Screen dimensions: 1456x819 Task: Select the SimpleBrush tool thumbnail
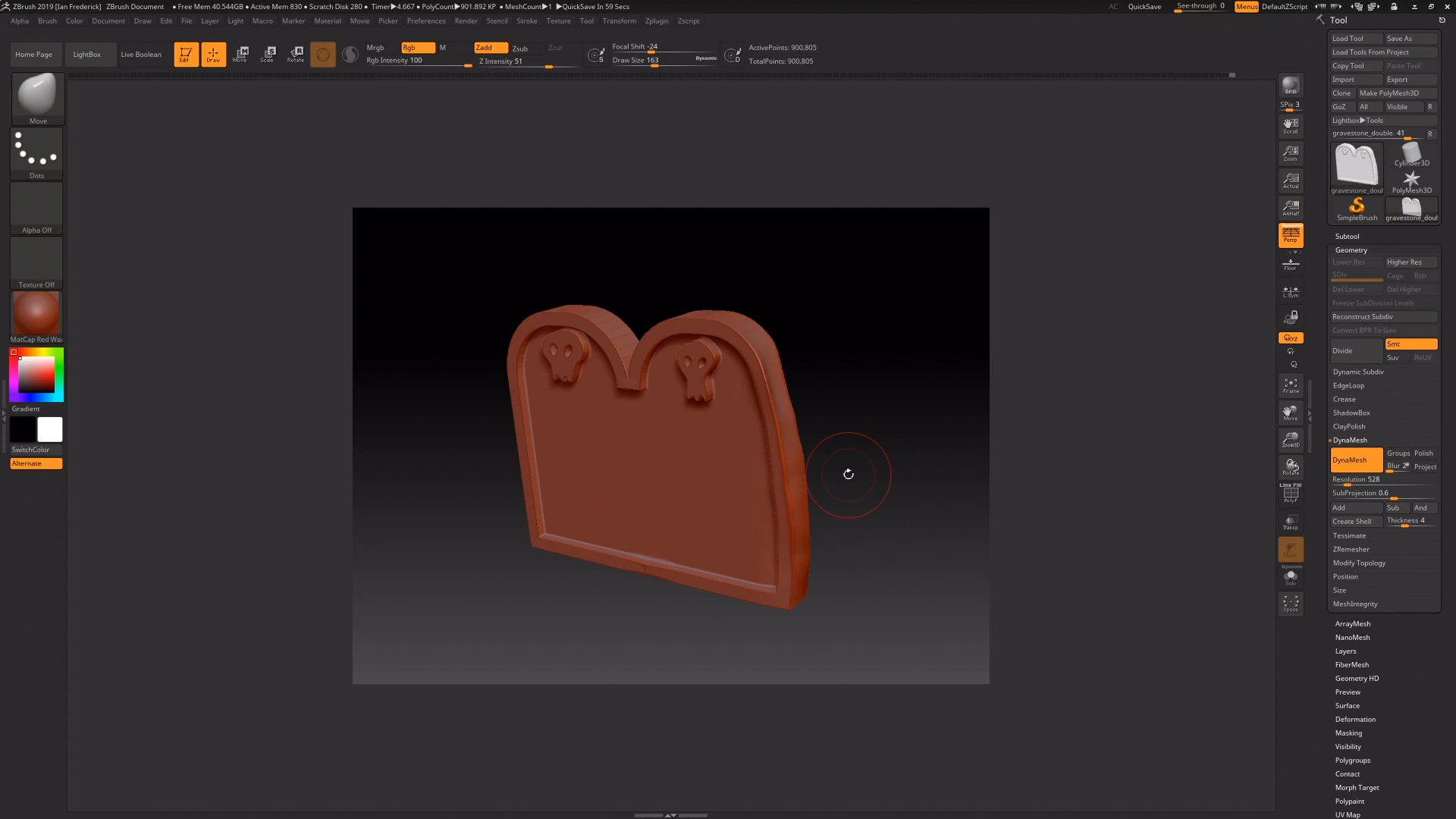[x=1357, y=209]
